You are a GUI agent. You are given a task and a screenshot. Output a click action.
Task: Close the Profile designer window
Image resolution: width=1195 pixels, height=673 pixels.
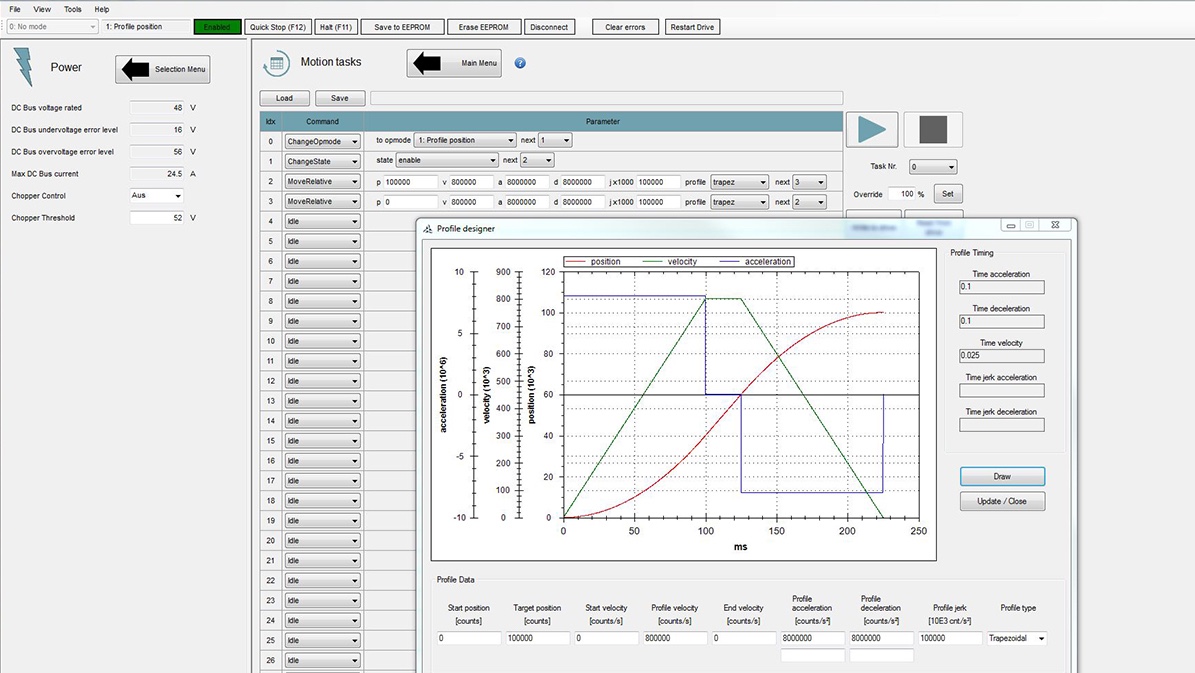pyautogui.click(x=1055, y=225)
